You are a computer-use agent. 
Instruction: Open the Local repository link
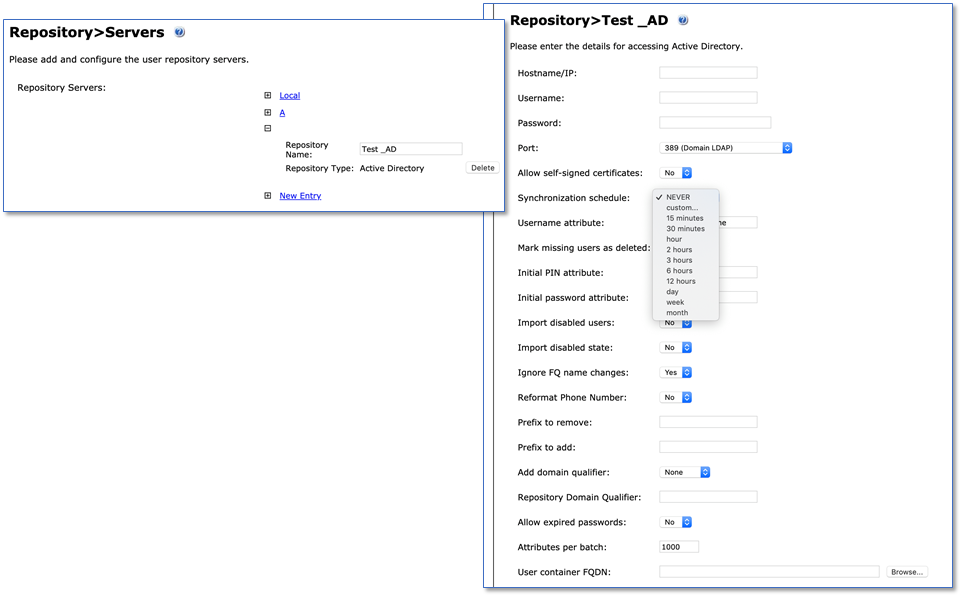click(x=290, y=96)
